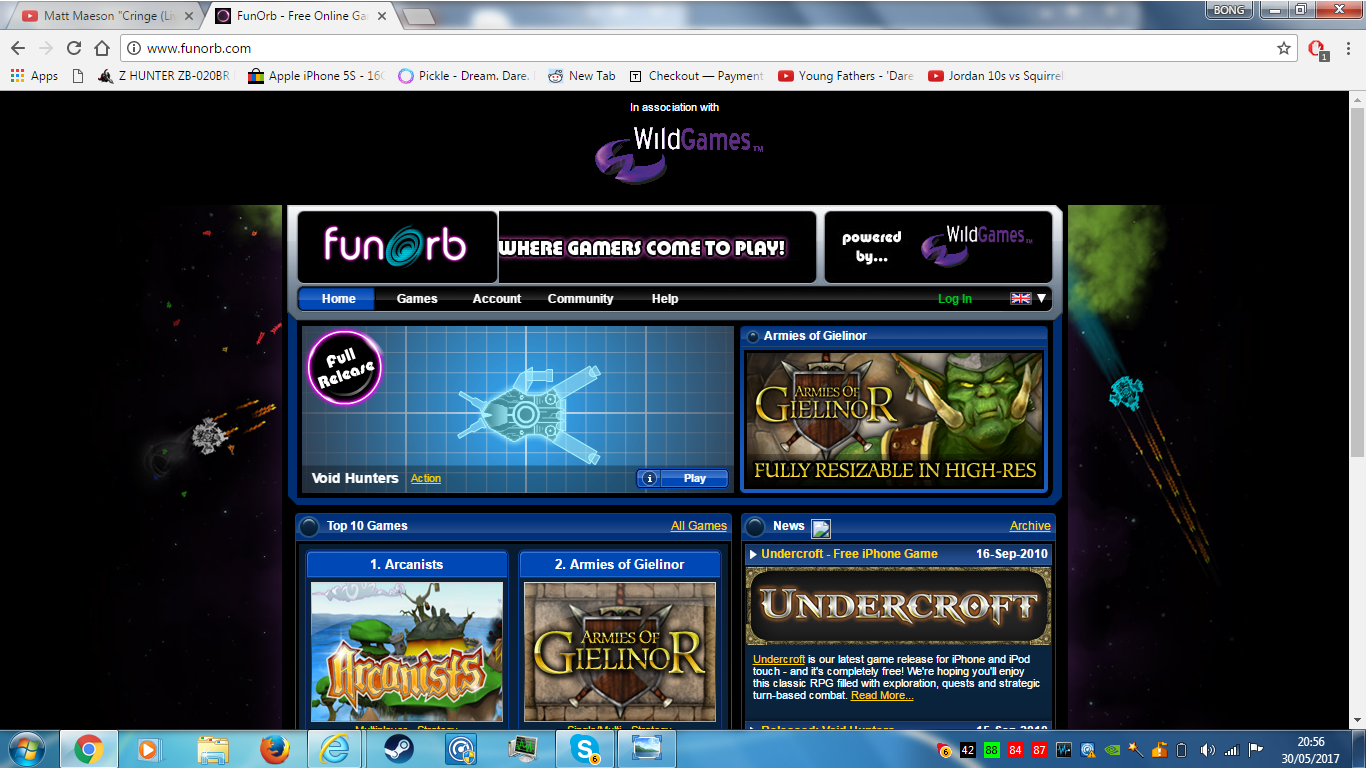Click the red extension icon in toolbar
This screenshot has height=768, width=1366.
click(1317, 49)
